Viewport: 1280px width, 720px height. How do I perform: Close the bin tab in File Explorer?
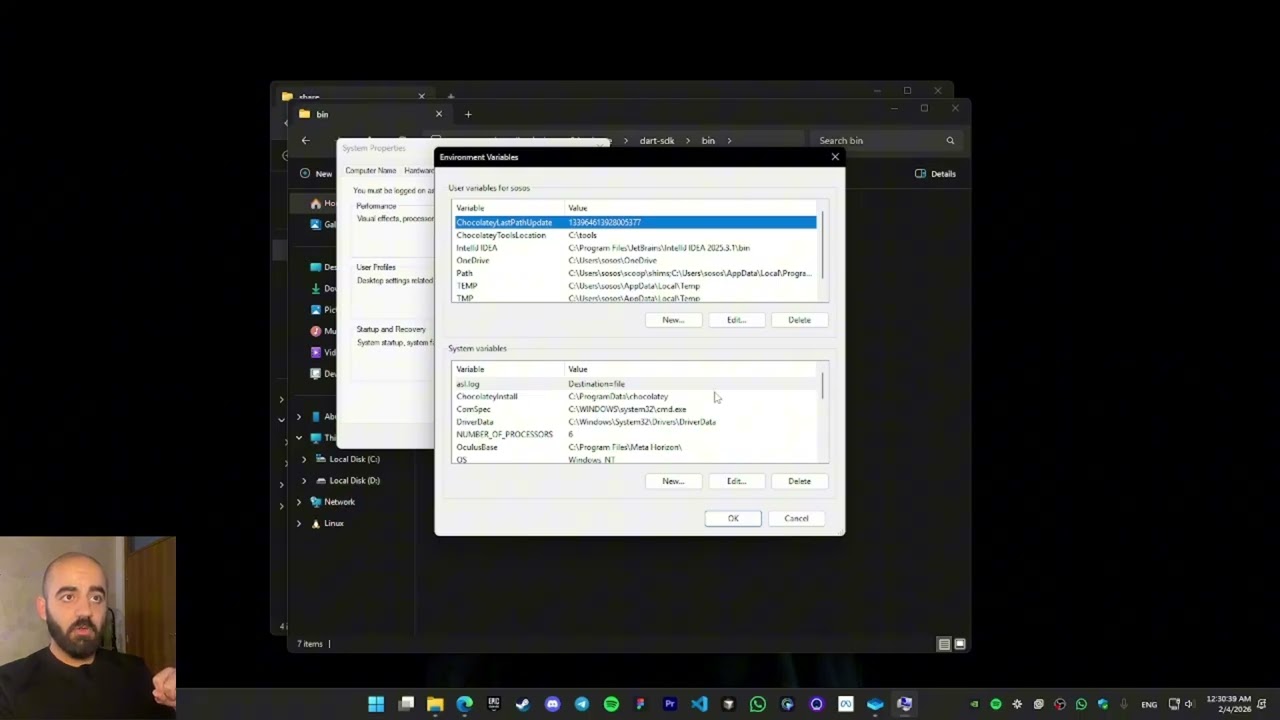438,114
